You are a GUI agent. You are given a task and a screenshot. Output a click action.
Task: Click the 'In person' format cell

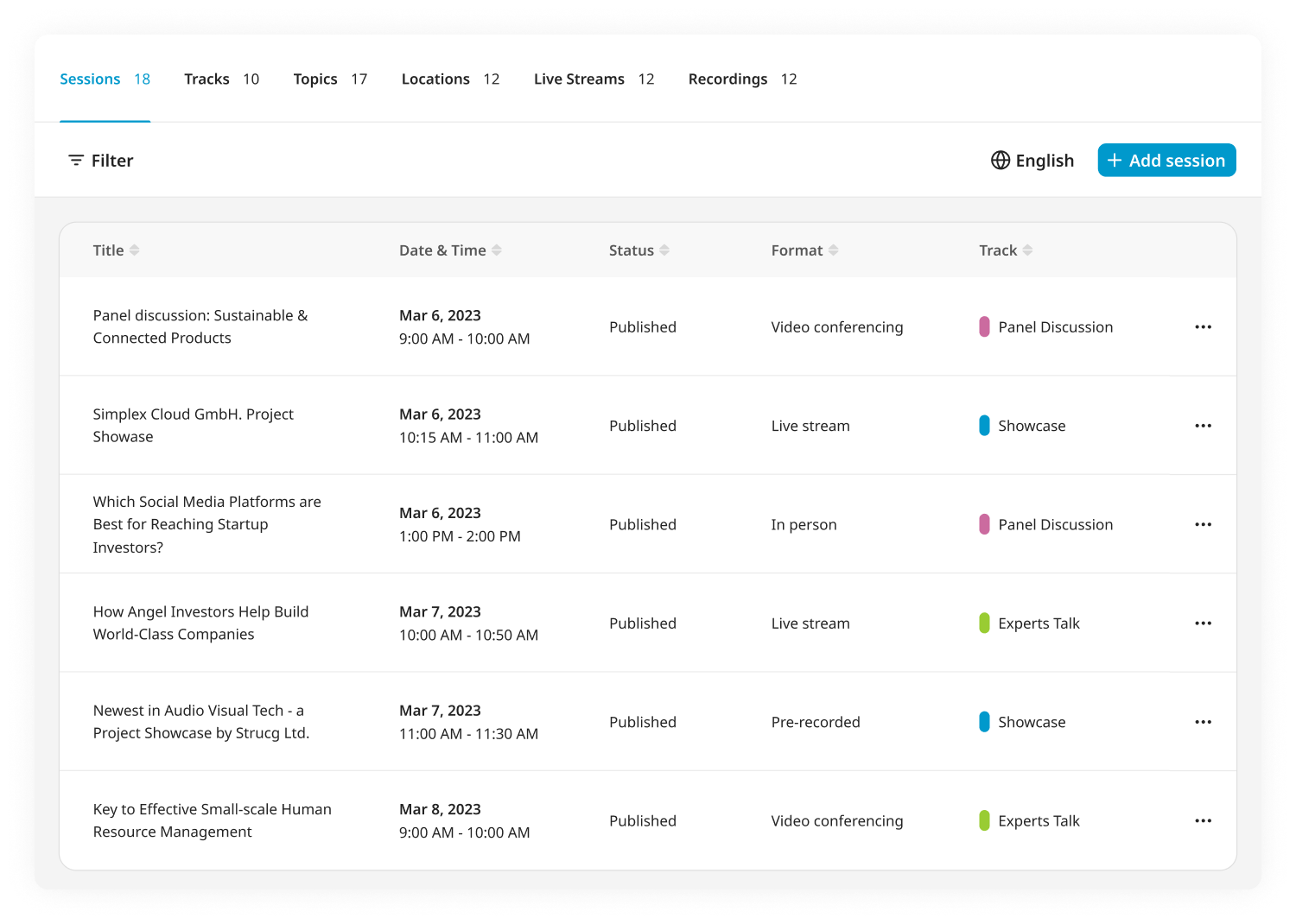click(804, 525)
